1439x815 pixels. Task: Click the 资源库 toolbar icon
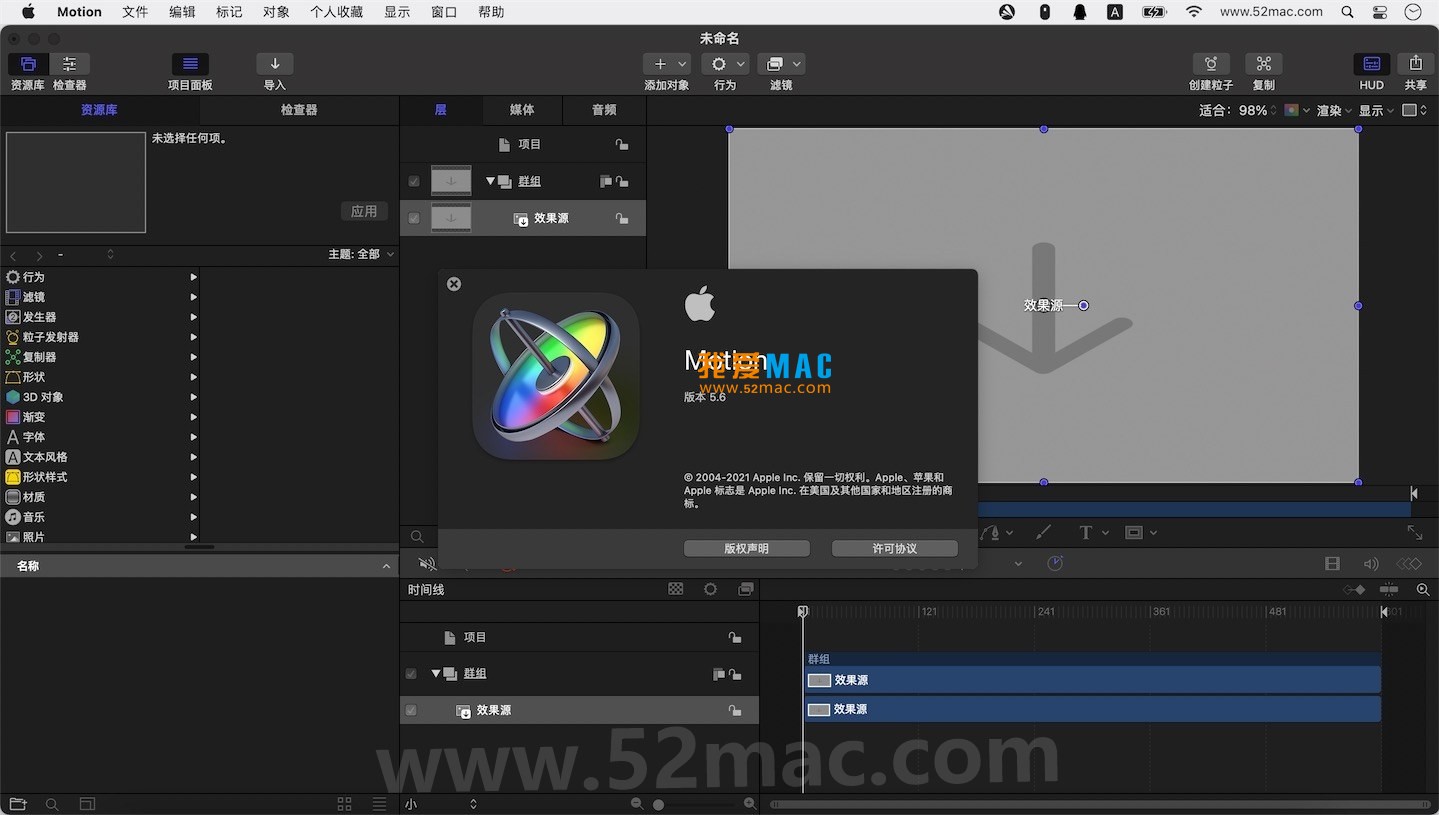coord(28,64)
